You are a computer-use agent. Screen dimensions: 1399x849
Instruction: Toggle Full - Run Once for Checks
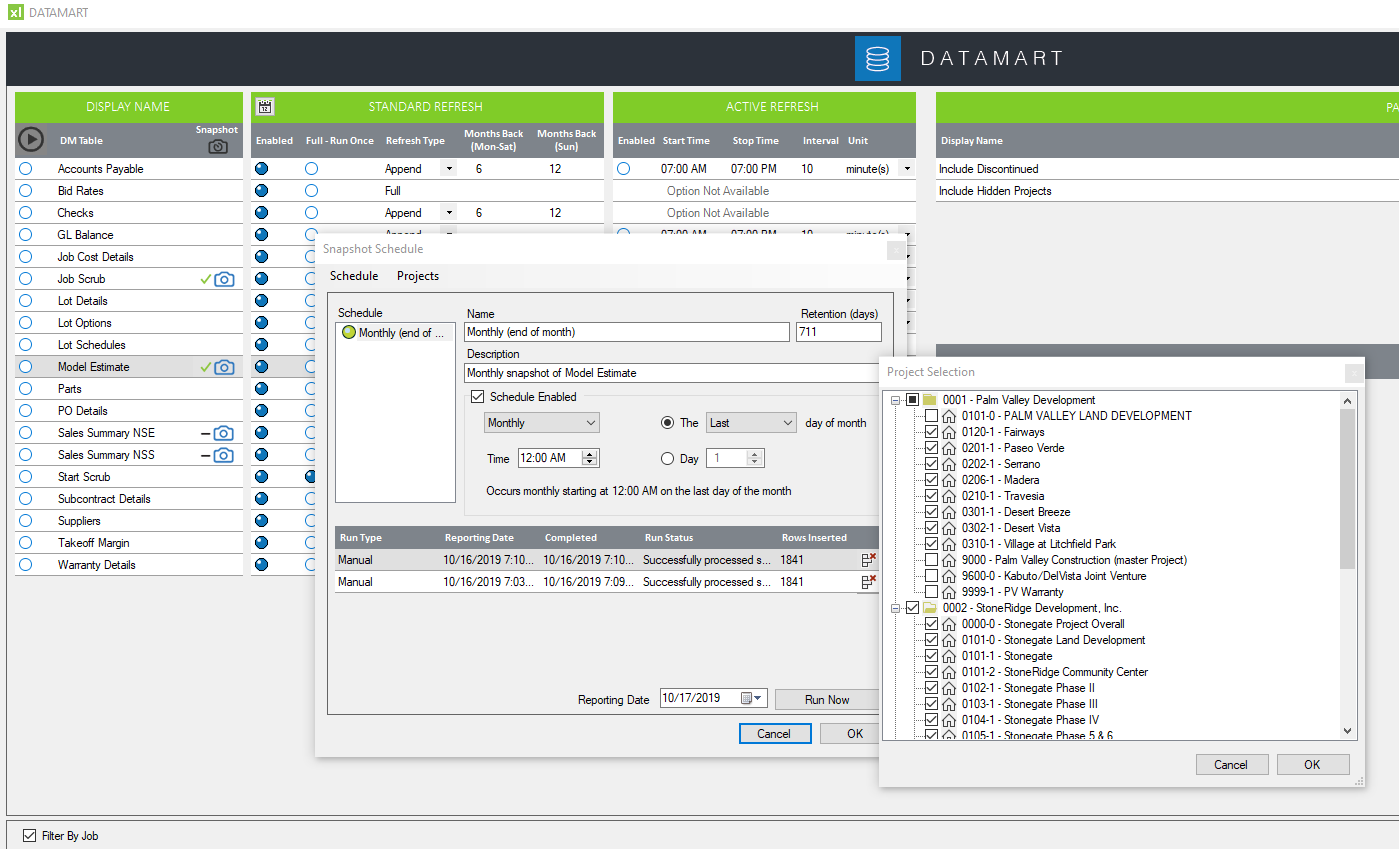click(312, 213)
